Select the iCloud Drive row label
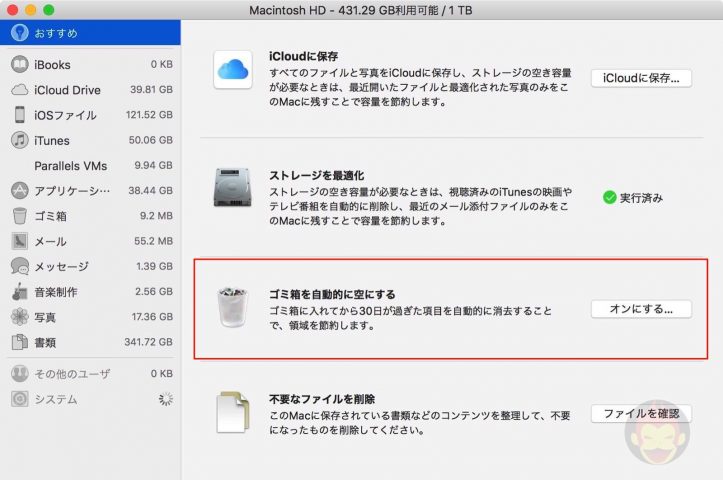The height and width of the screenshot is (480, 723). [x=67, y=90]
